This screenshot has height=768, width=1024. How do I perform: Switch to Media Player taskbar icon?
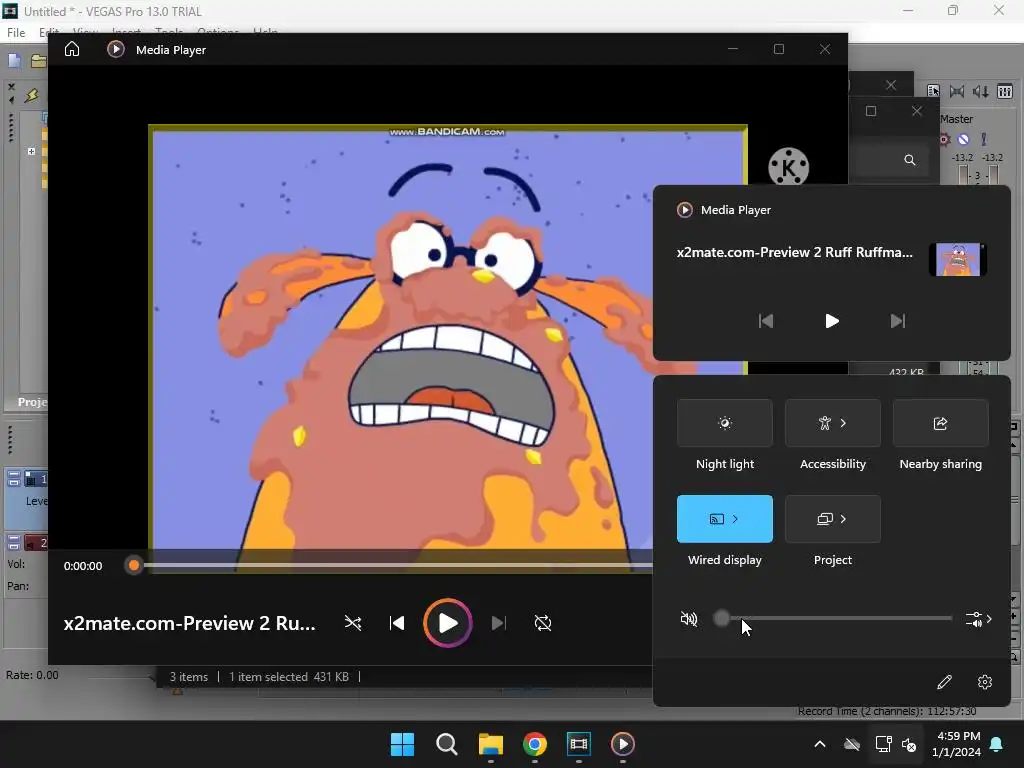click(622, 744)
